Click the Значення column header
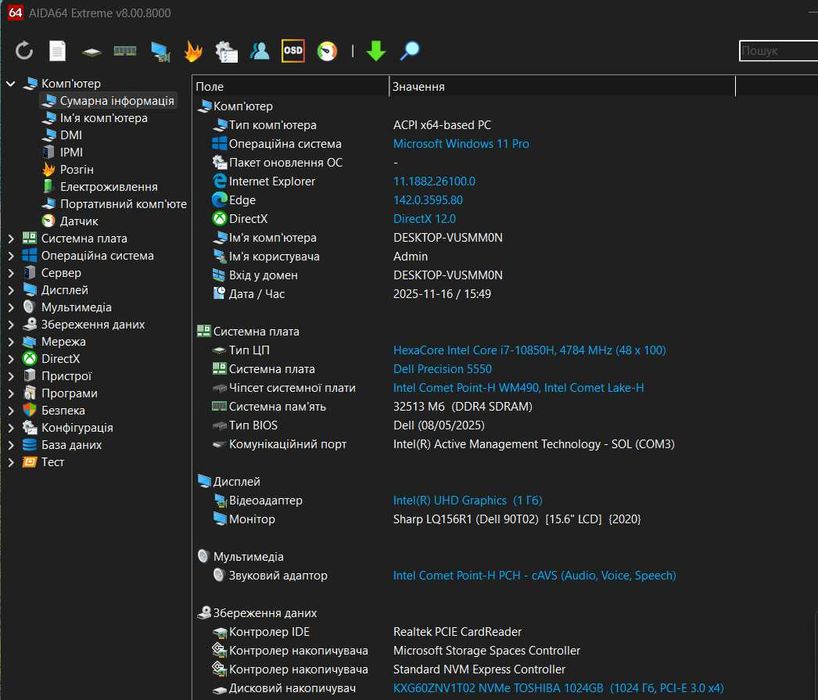The width and height of the screenshot is (818, 700). click(562, 87)
